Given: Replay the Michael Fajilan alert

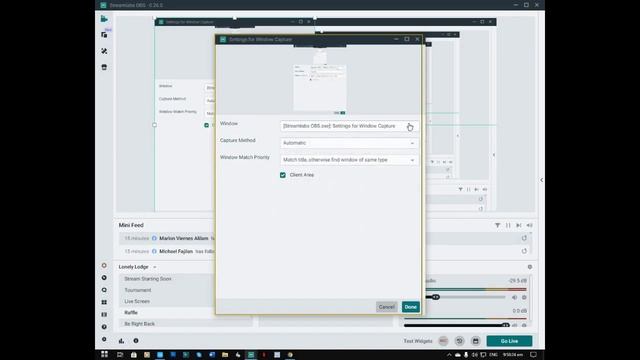Looking at the screenshot, I should coord(524,251).
